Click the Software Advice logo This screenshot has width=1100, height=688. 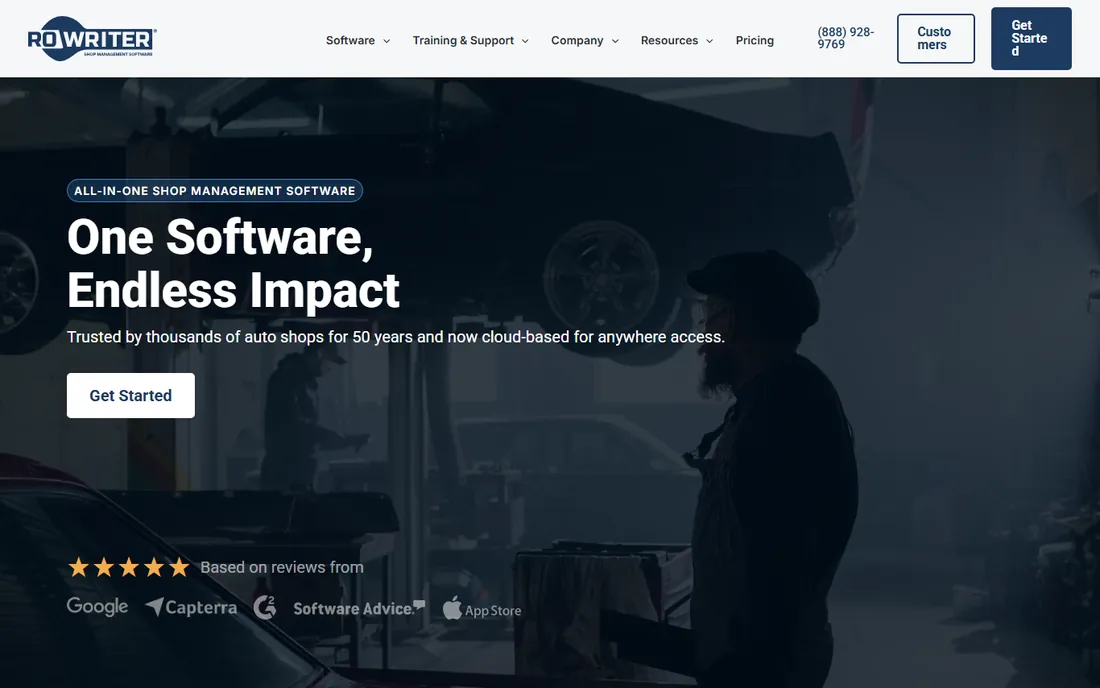coord(359,608)
